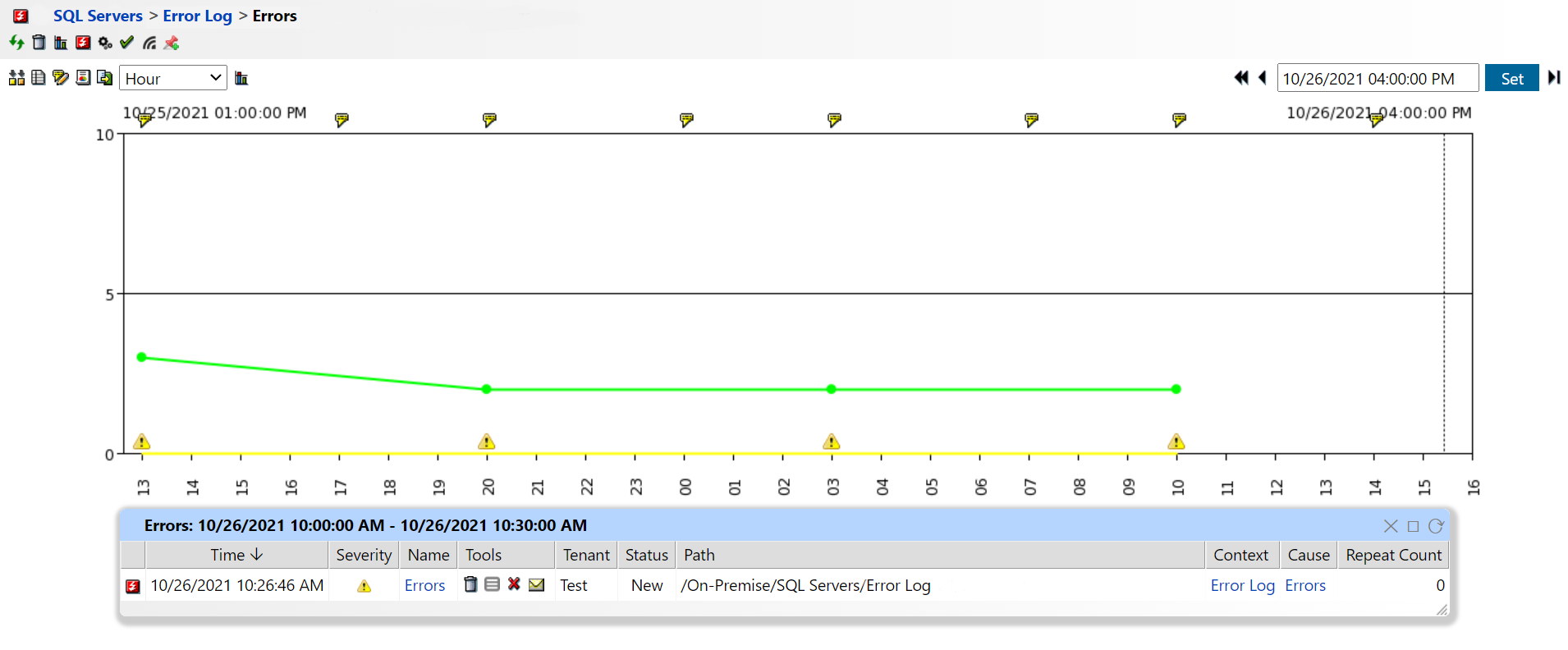Click the comment marker above hour 07
This screenshot has height=650, width=1568.
tap(1032, 120)
